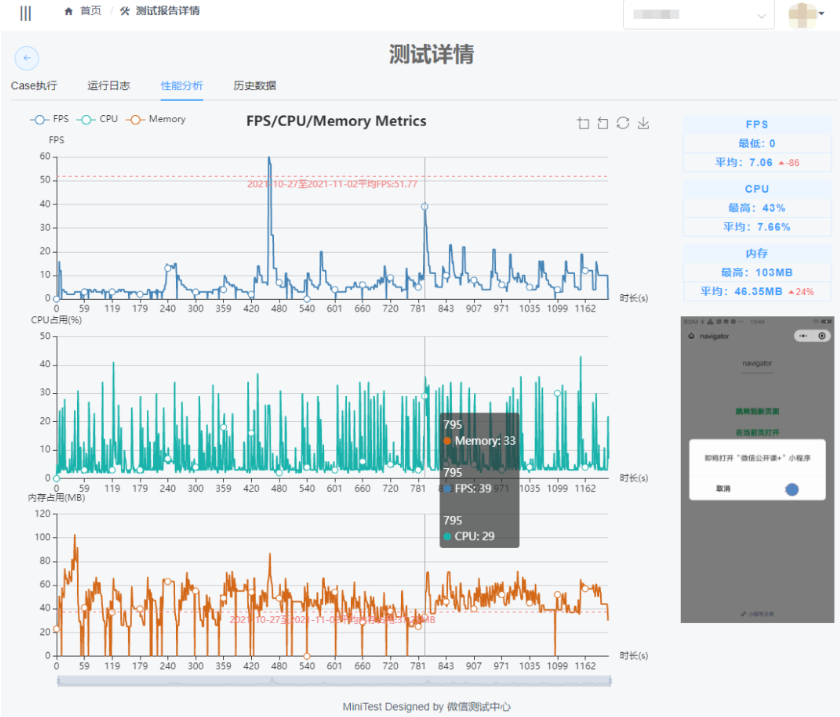Toggle the Memory series in the legend
This screenshot has height=717, width=840.
[156, 119]
